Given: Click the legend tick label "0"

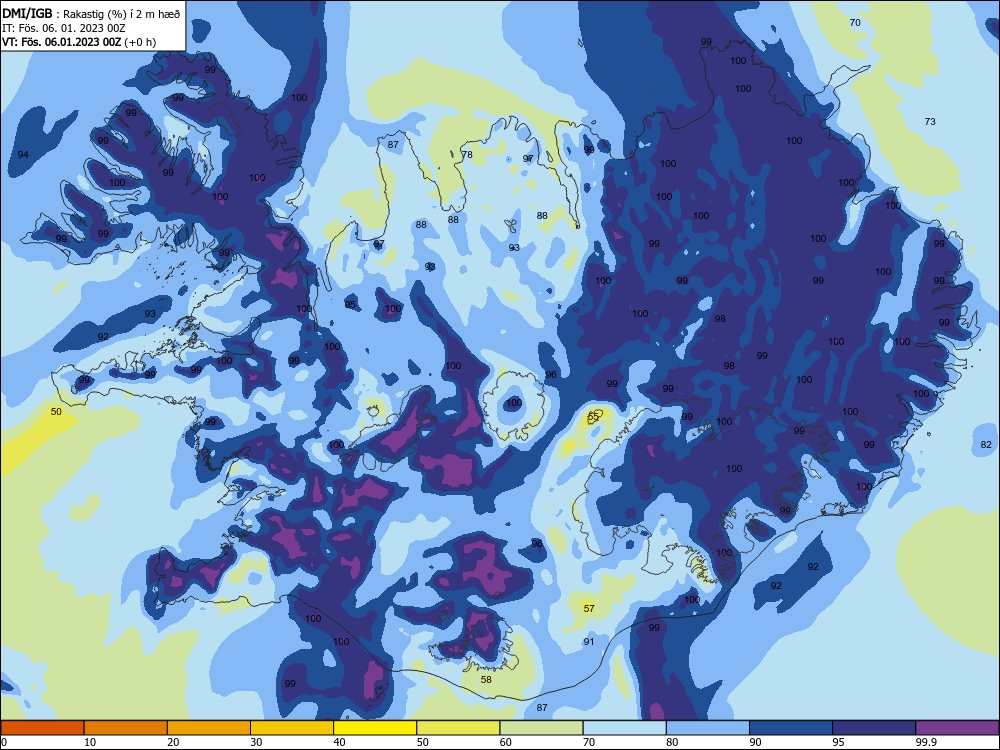Looking at the screenshot, I should pos(4,742).
